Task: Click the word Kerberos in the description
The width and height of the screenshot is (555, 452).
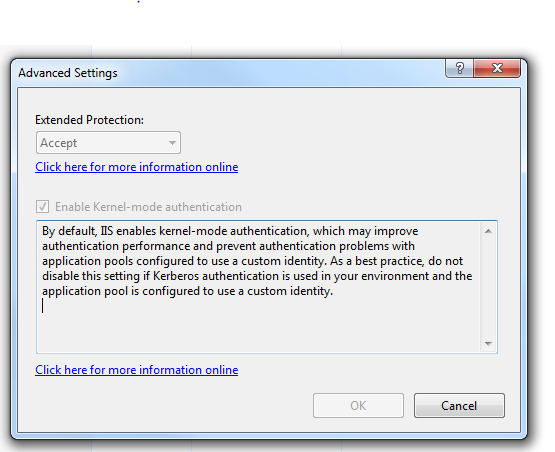Action: click(176, 276)
